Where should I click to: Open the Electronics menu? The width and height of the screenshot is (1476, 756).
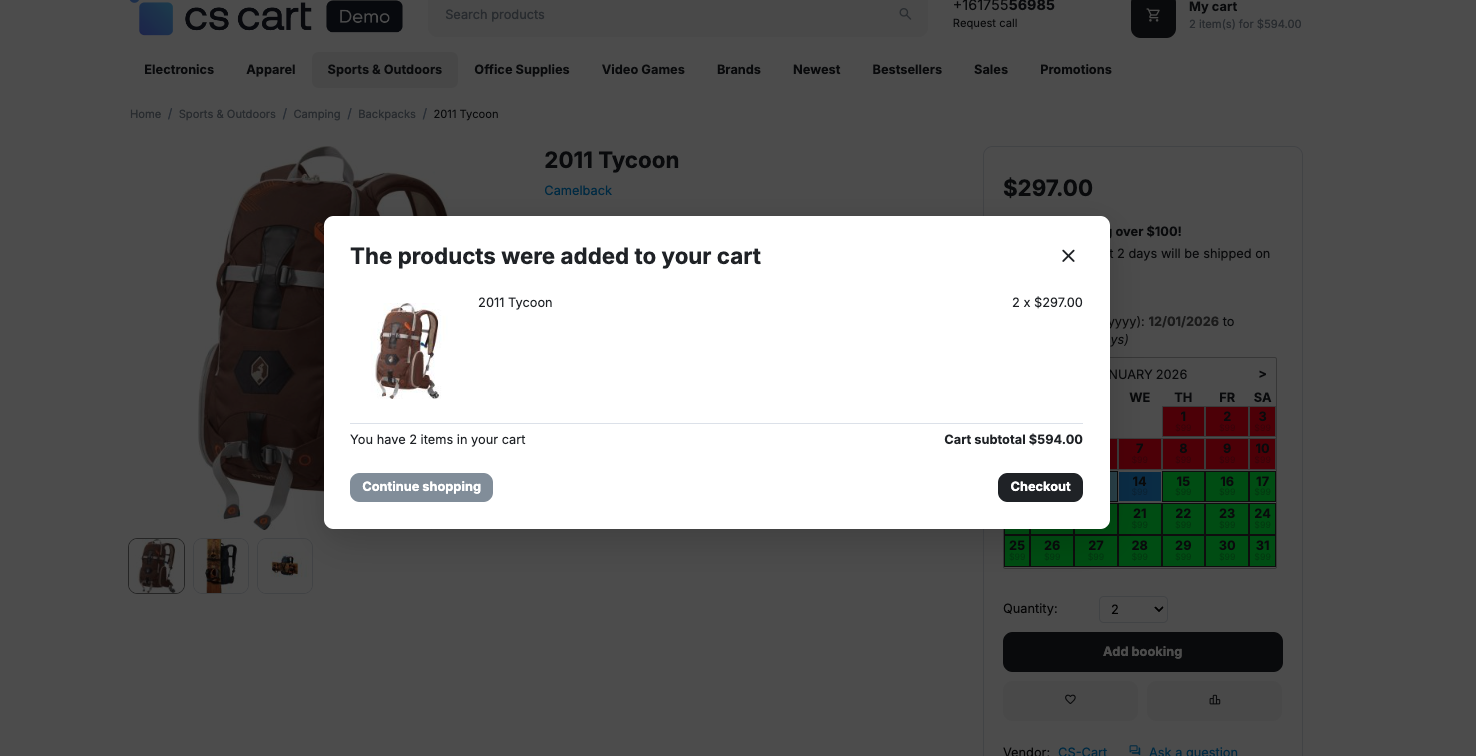179,70
